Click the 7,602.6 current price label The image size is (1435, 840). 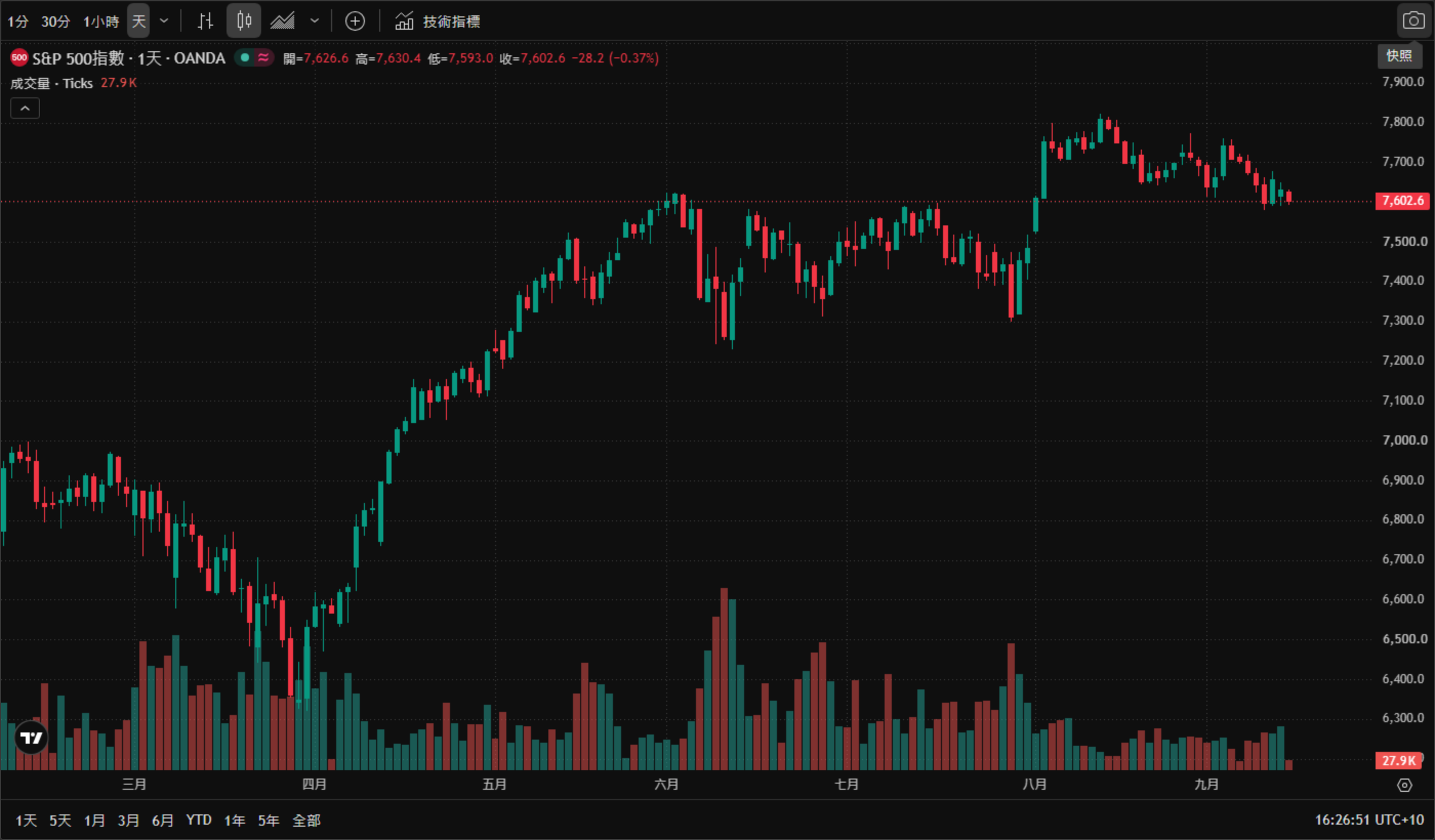(x=1403, y=201)
